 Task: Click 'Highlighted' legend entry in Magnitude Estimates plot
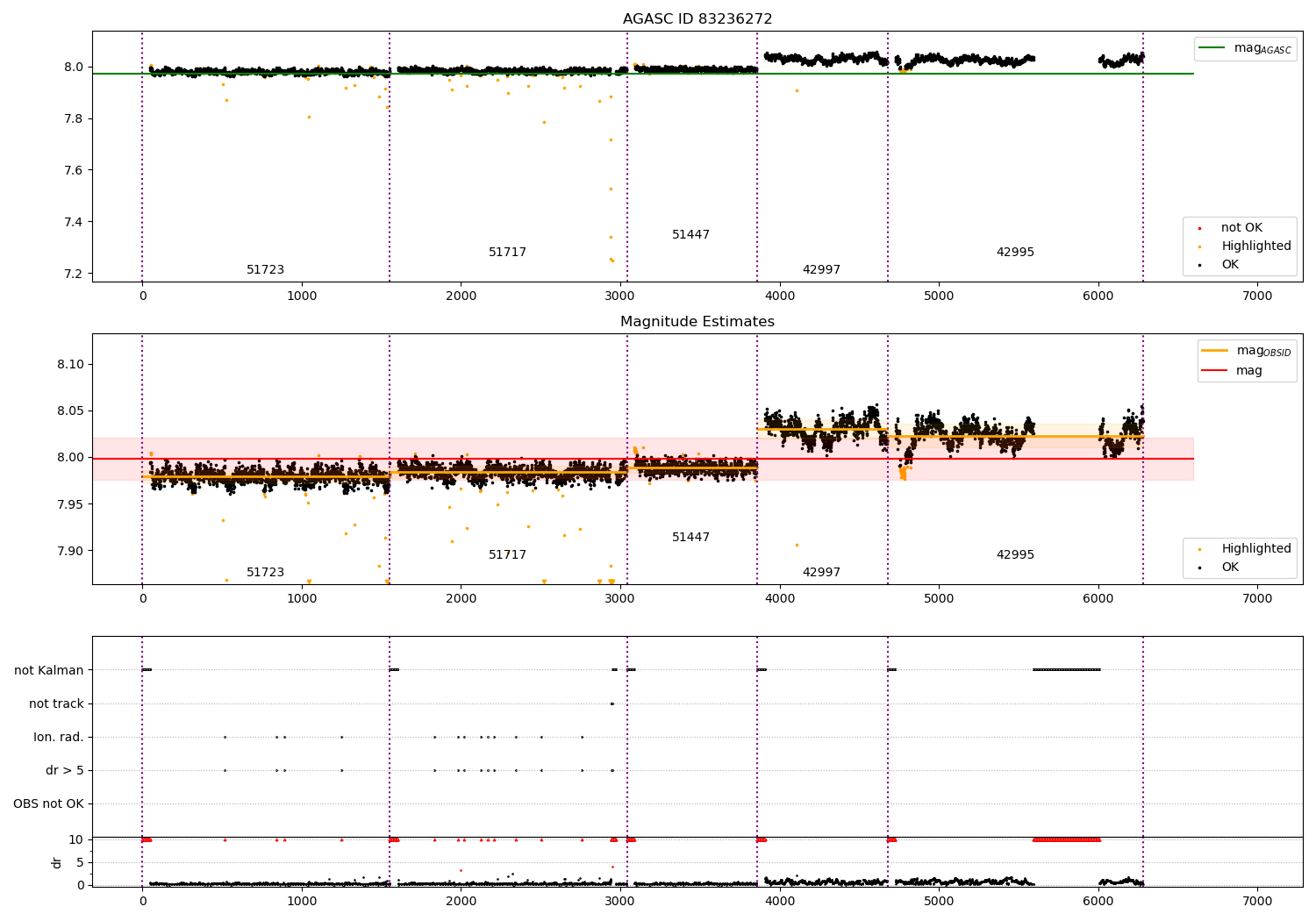[1256, 549]
